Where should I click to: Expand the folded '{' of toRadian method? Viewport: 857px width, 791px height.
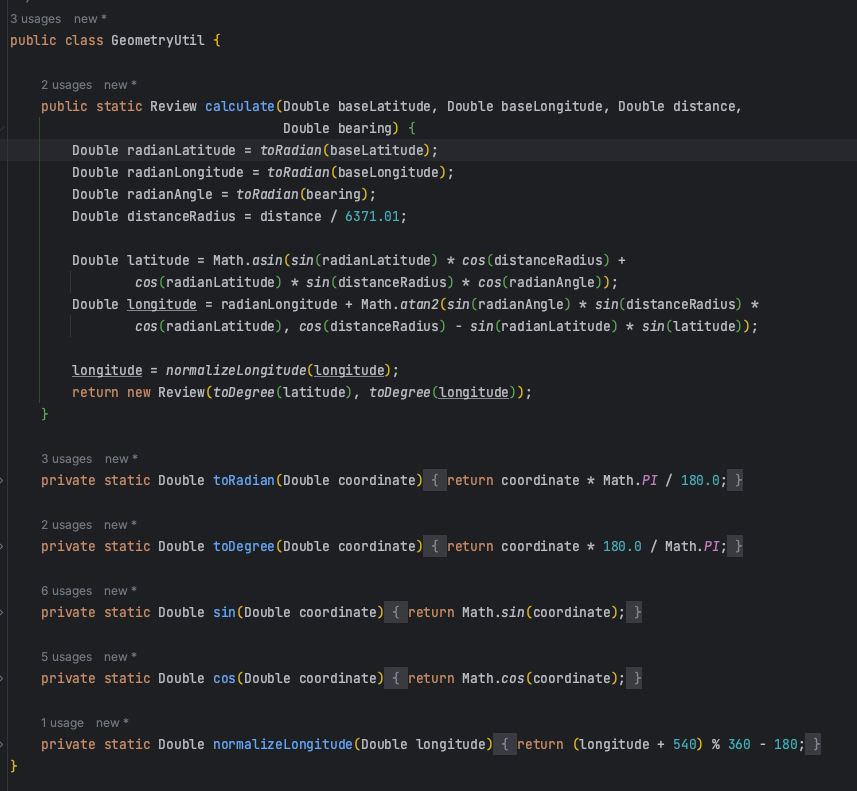coord(435,481)
